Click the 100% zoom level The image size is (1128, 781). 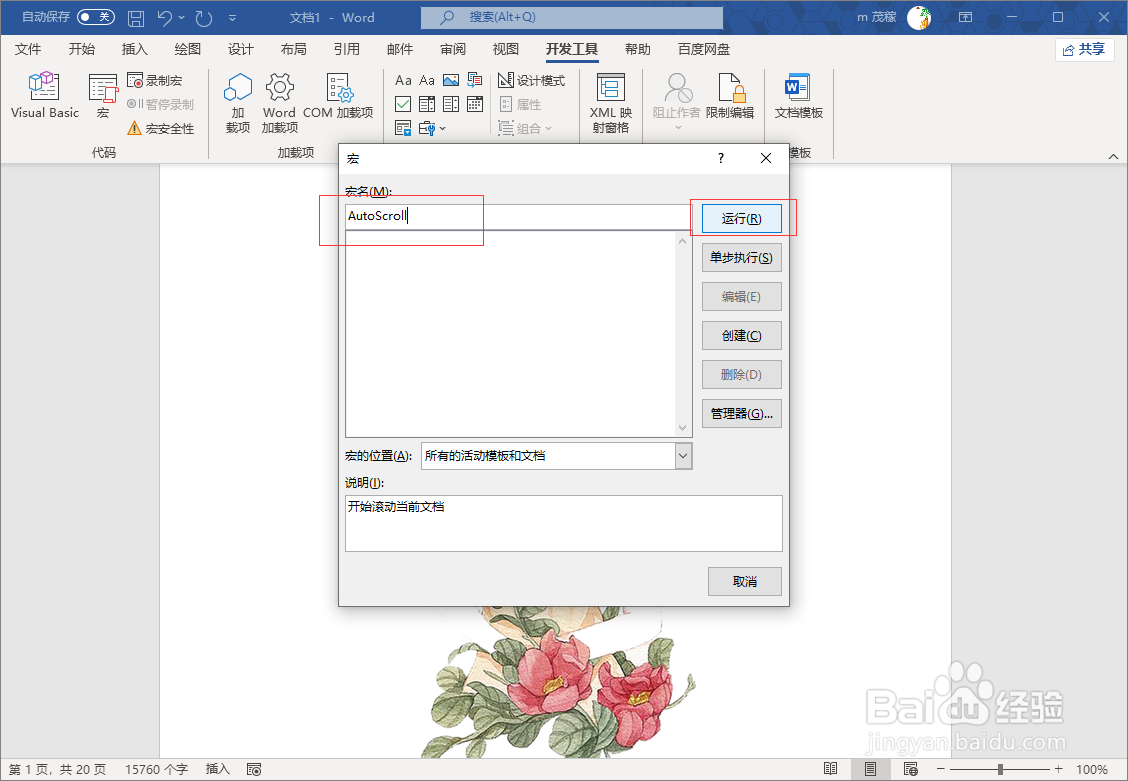click(x=1091, y=769)
